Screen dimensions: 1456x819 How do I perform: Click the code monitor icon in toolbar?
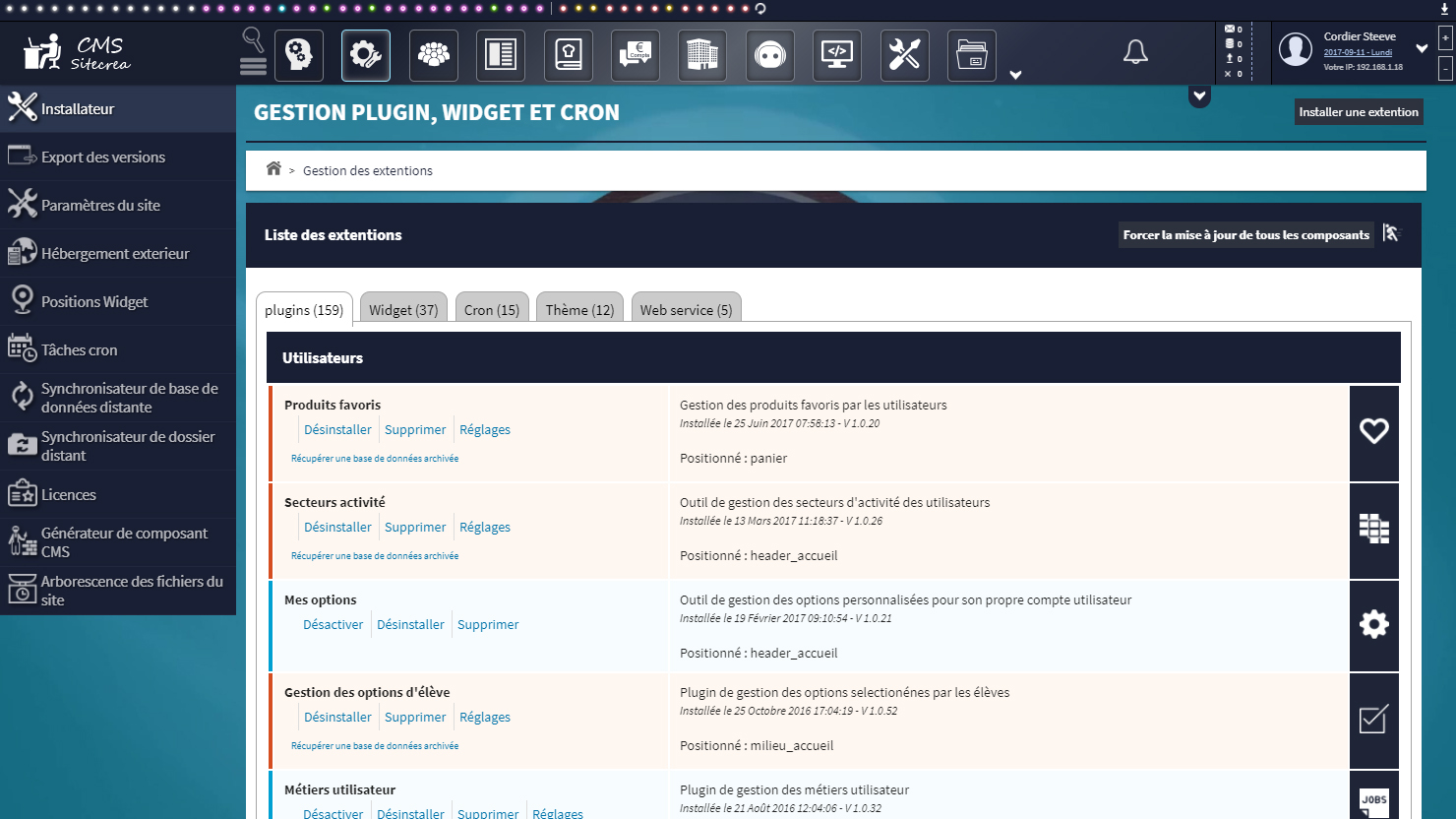coord(836,55)
